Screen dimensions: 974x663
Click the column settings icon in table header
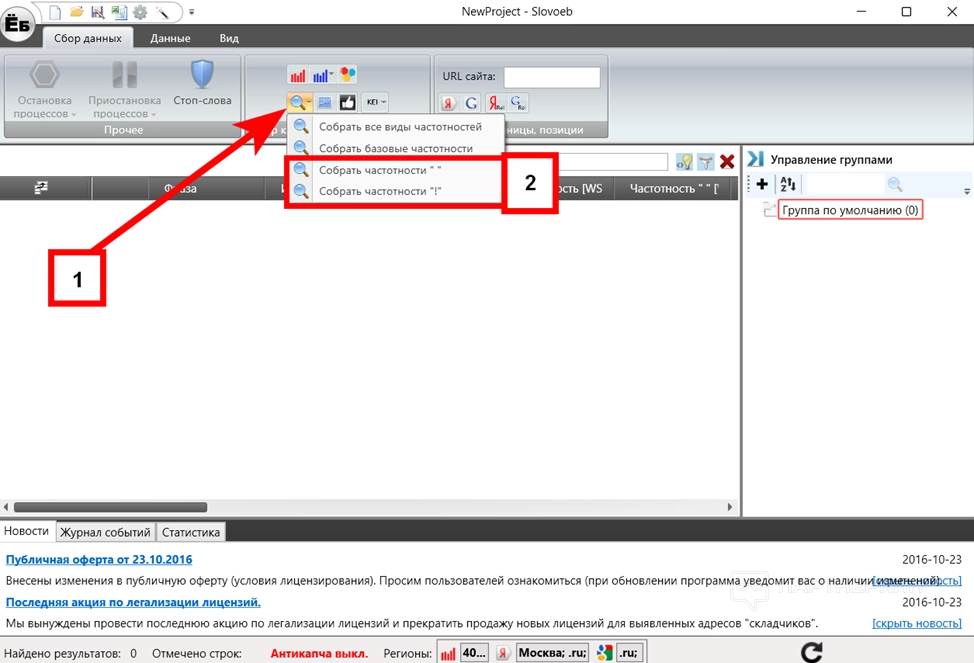click(41, 188)
